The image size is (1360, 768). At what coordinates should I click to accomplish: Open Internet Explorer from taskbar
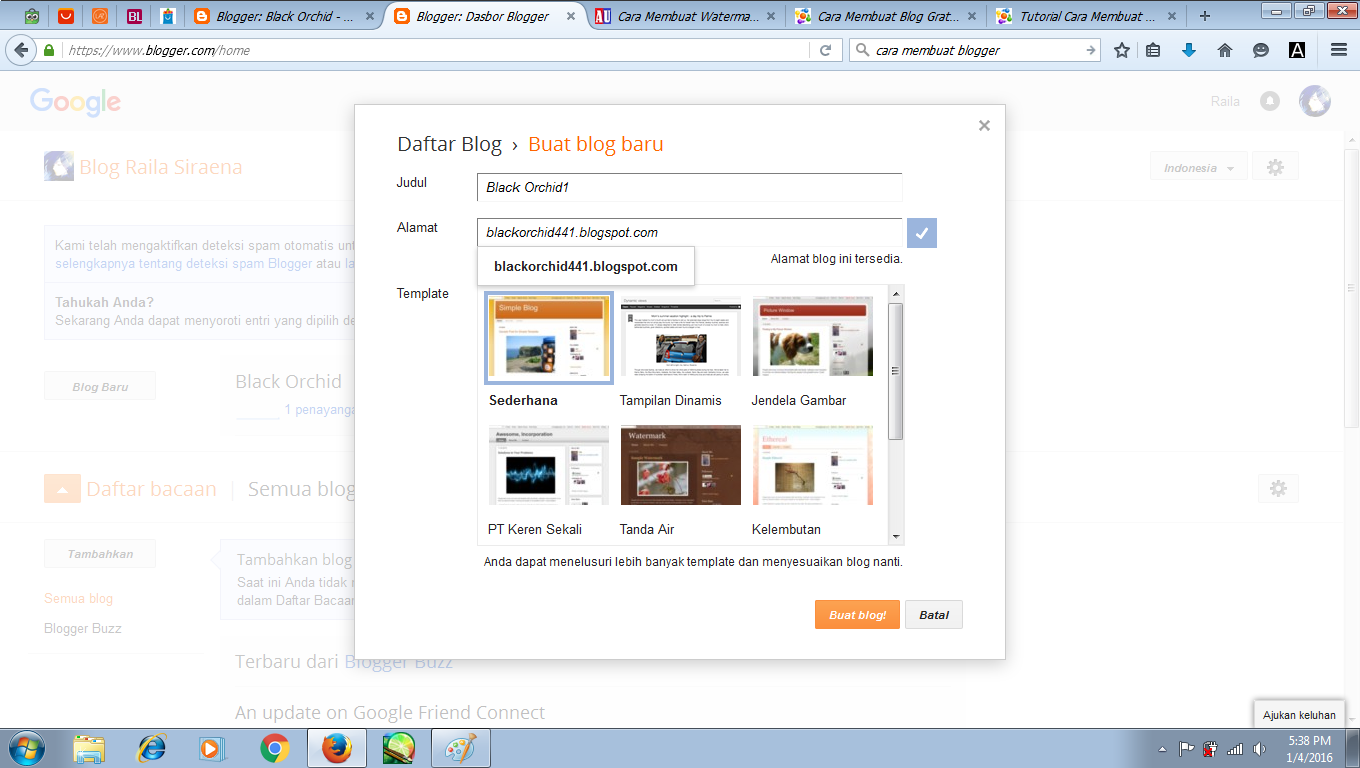[x=152, y=748]
